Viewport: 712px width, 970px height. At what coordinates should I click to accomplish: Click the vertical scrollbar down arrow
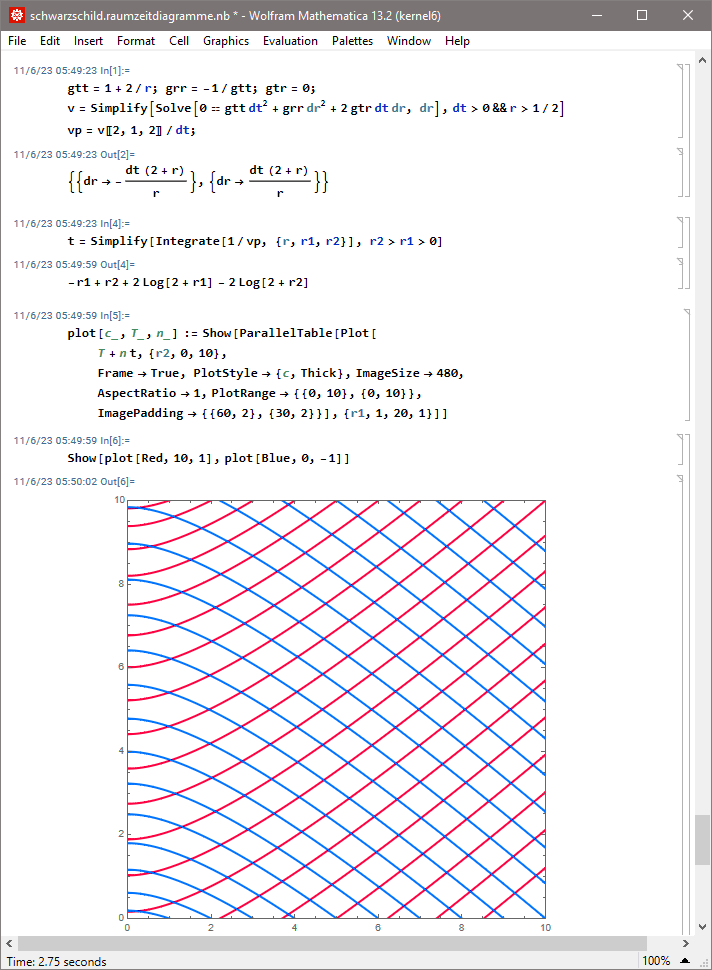703,926
